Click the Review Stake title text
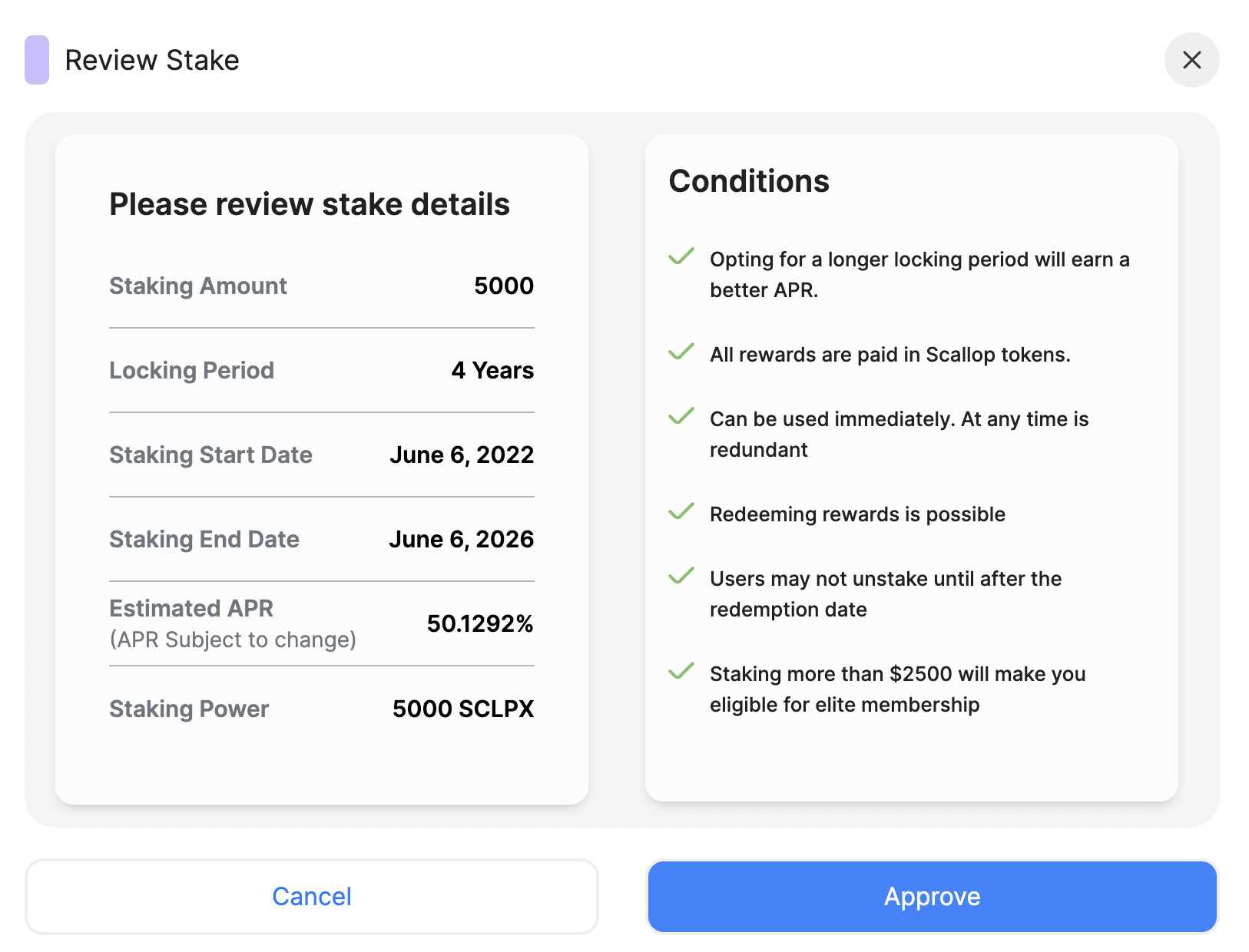1249x952 pixels. click(x=152, y=60)
